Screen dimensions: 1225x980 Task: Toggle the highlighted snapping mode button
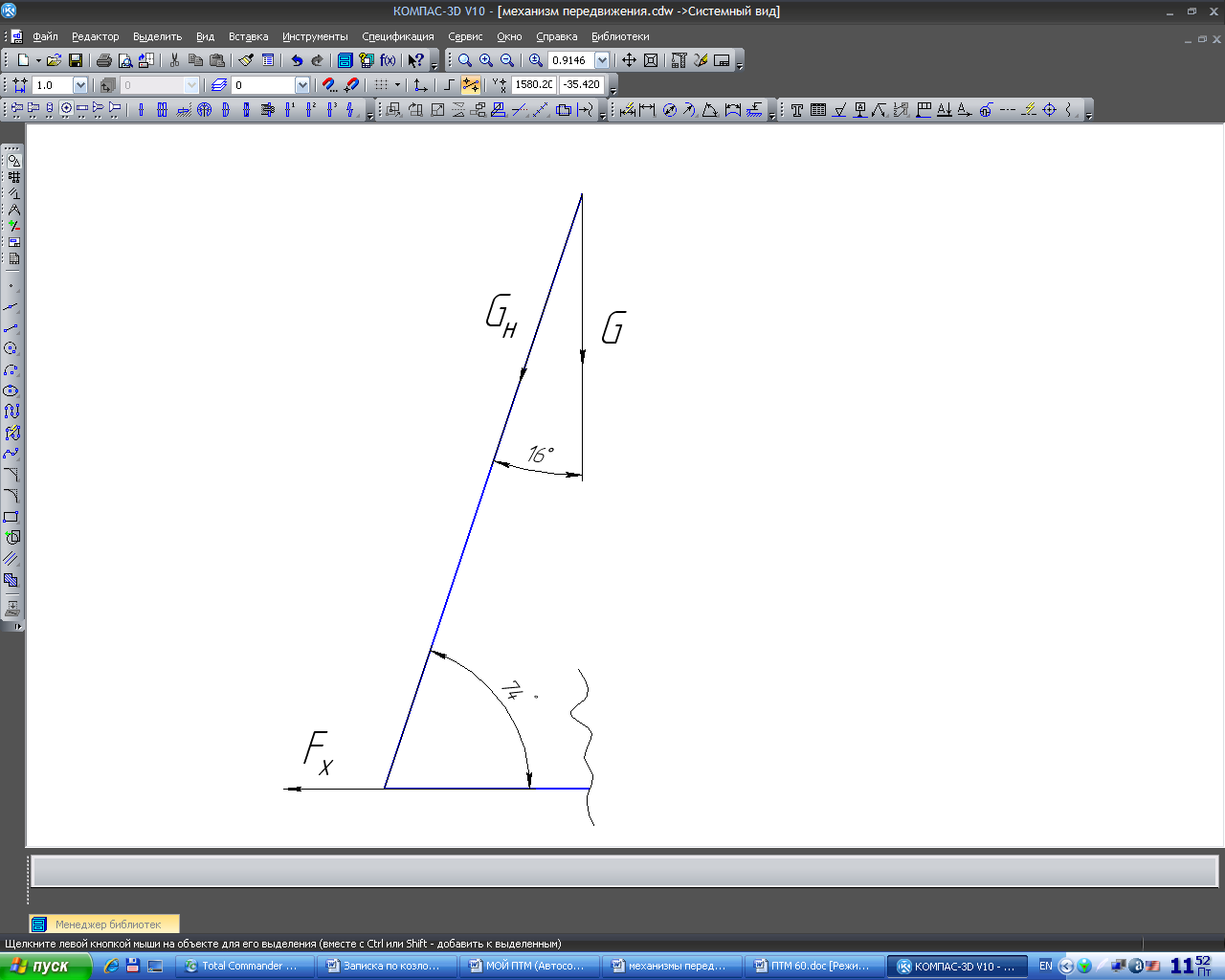(x=470, y=85)
